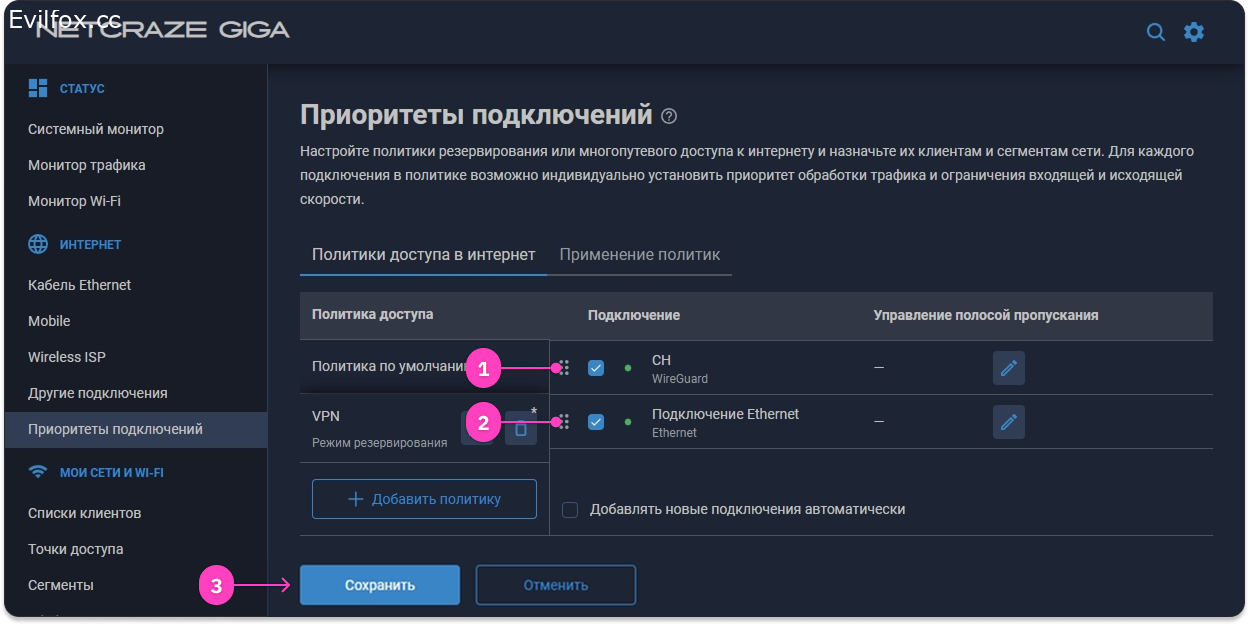Select Политики доступа в интернет tab
The image size is (1249, 625).
[423, 254]
